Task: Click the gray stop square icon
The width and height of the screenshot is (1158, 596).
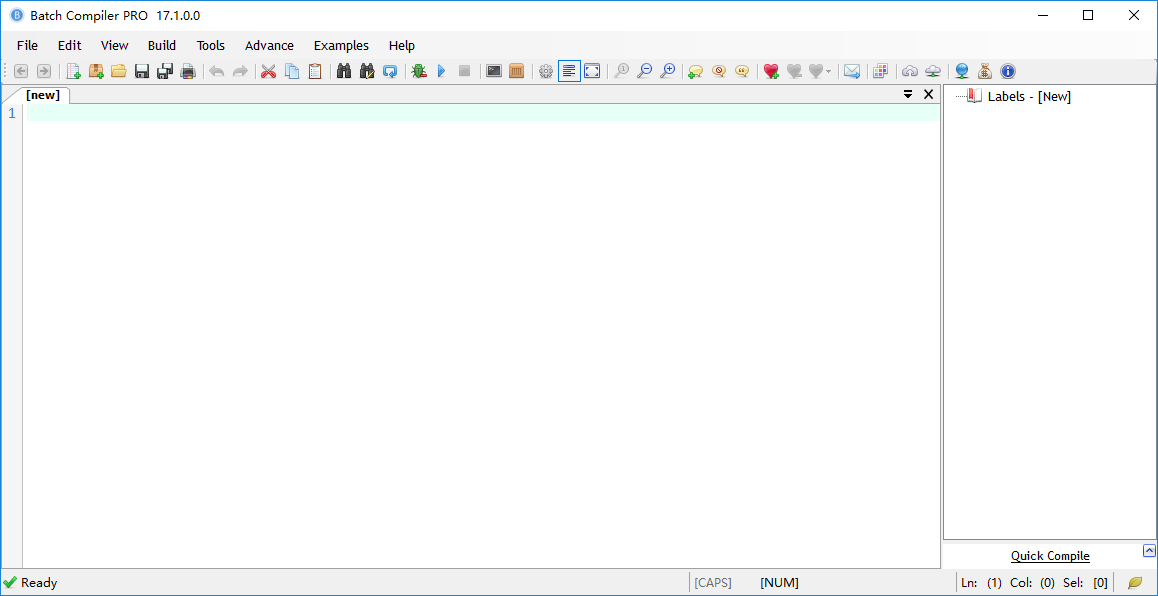Action: [x=465, y=72]
